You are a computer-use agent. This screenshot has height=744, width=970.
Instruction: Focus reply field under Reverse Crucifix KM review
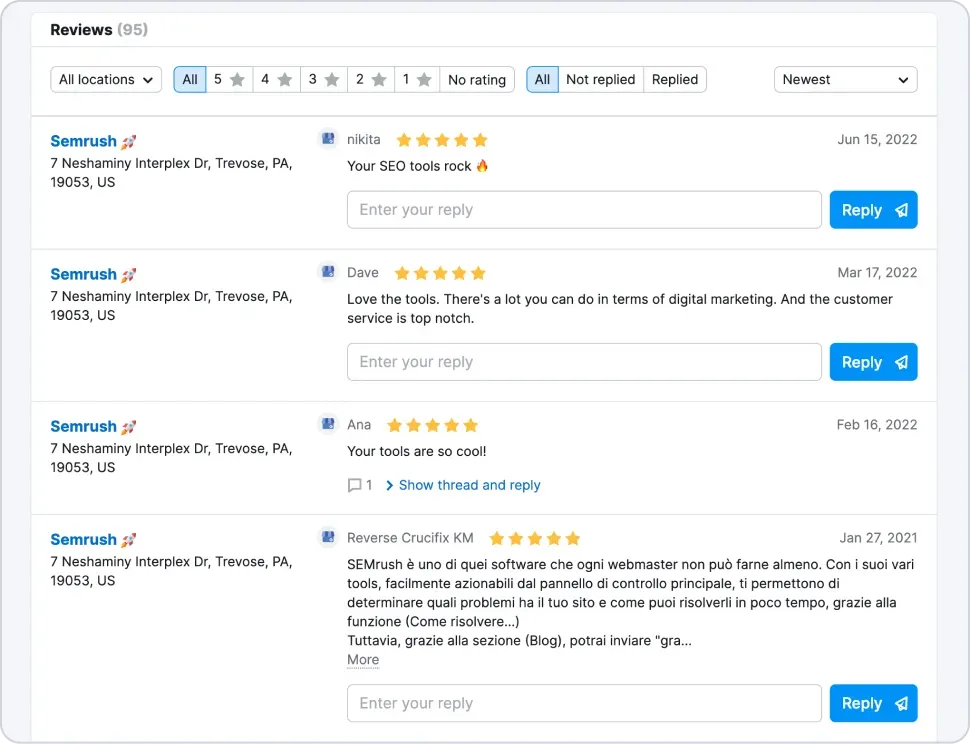click(x=584, y=703)
